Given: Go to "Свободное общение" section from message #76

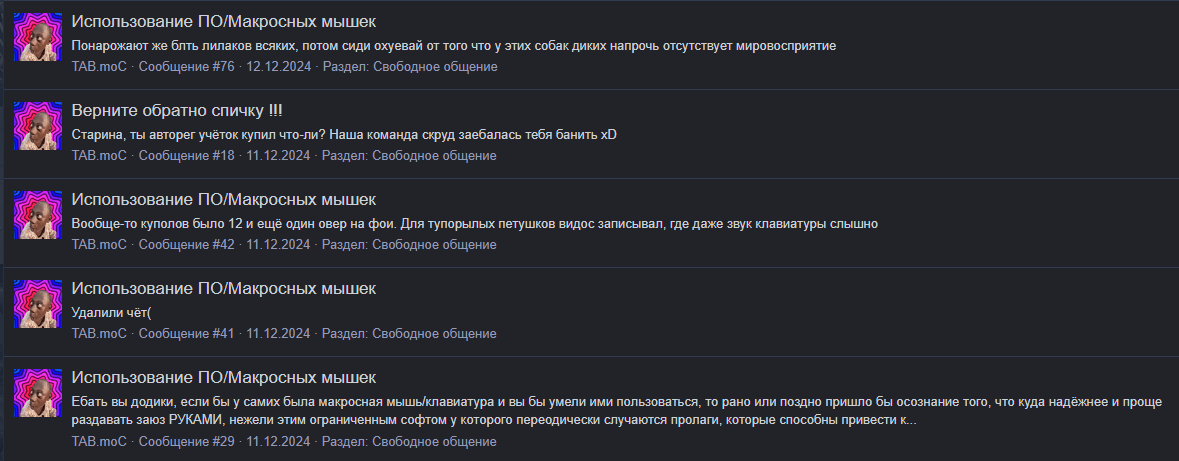Looking at the screenshot, I should coord(435,67).
